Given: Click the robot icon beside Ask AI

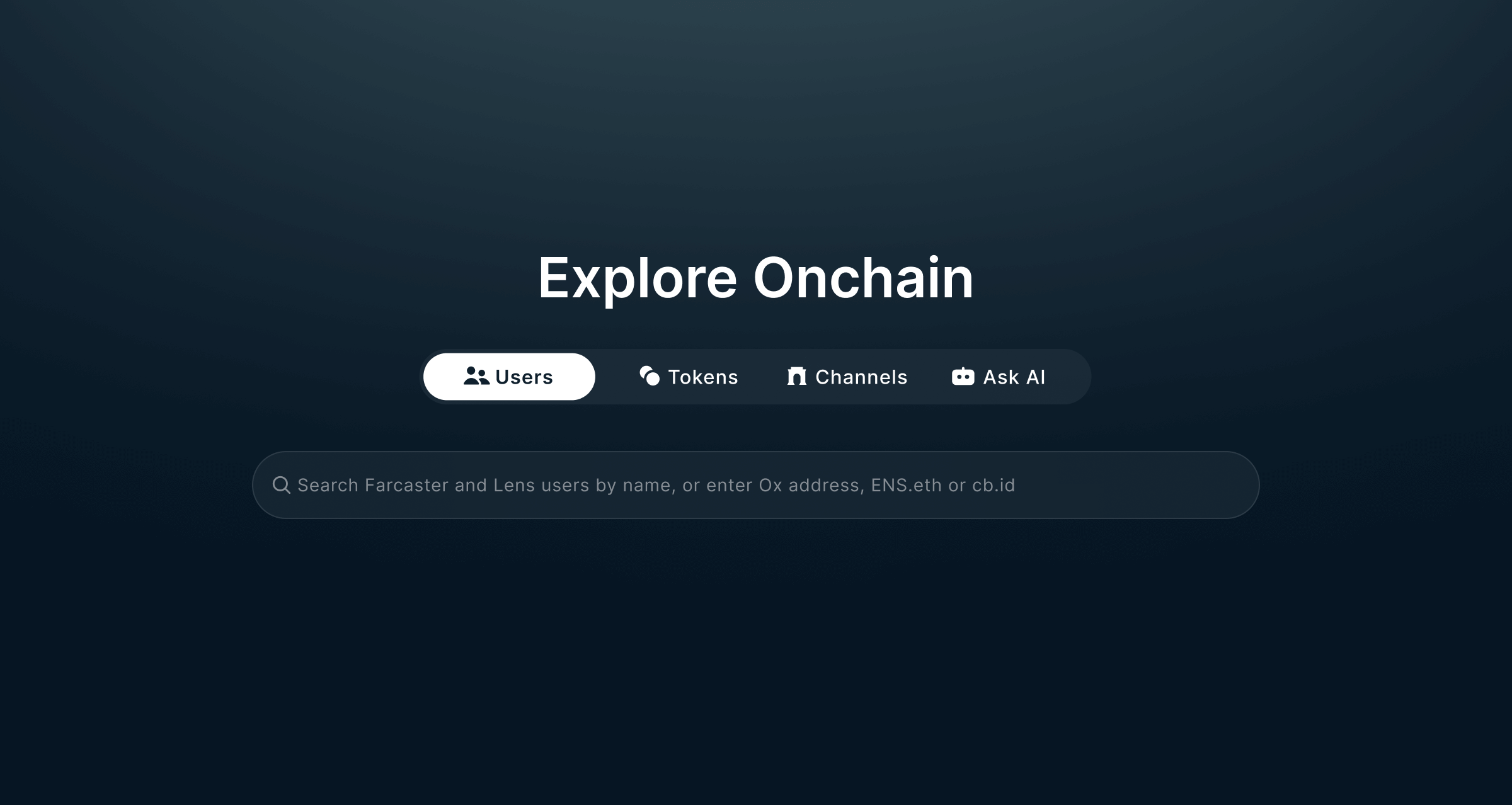Looking at the screenshot, I should pos(963,376).
